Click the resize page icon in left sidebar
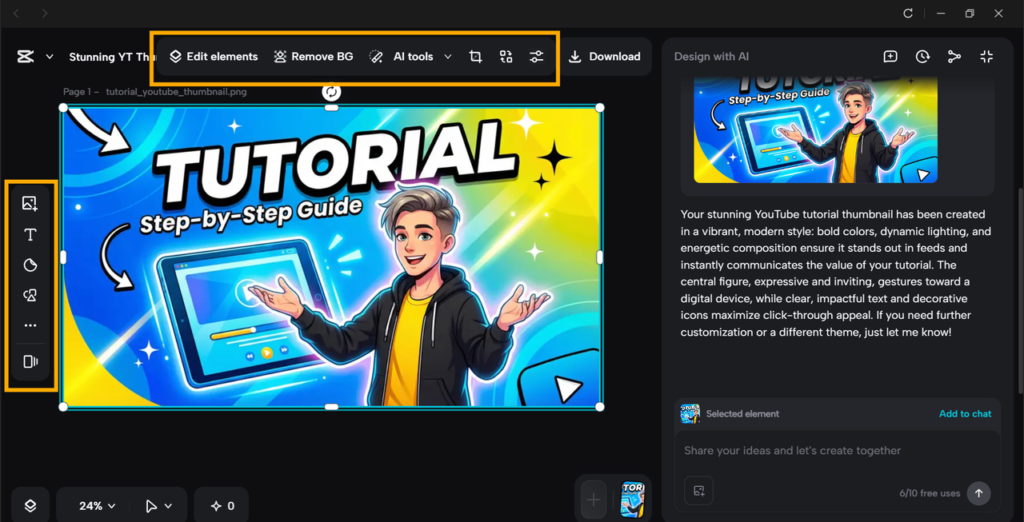The height and width of the screenshot is (522, 1024). click(30, 361)
